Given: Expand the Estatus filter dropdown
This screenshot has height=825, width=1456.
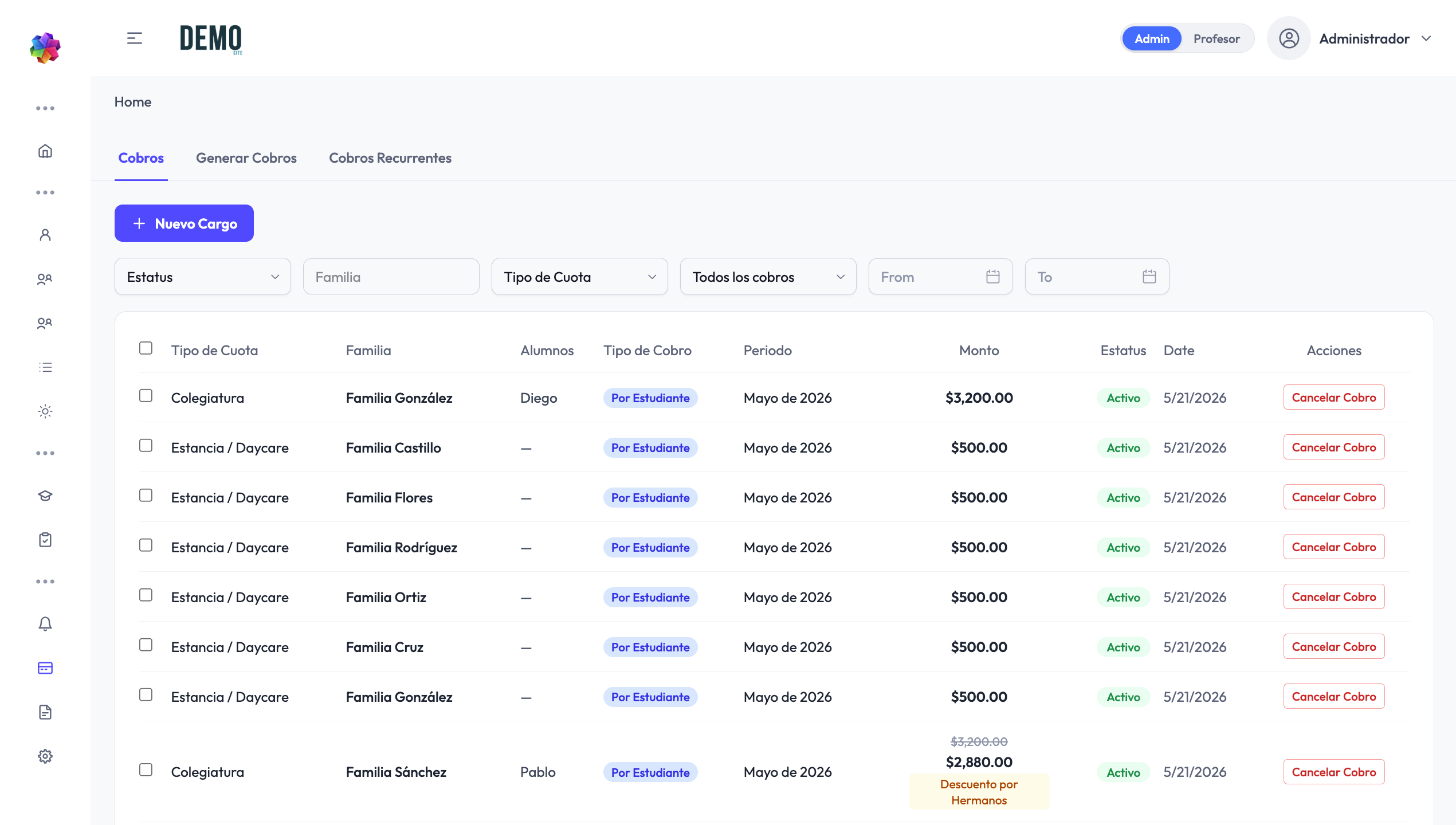Looking at the screenshot, I should (203, 277).
